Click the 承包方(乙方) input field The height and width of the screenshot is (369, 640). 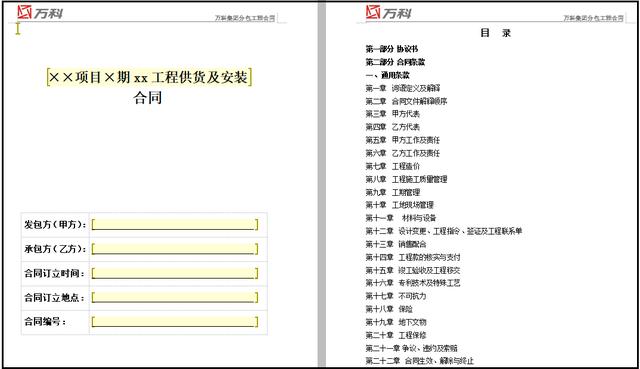tap(175, 249)
